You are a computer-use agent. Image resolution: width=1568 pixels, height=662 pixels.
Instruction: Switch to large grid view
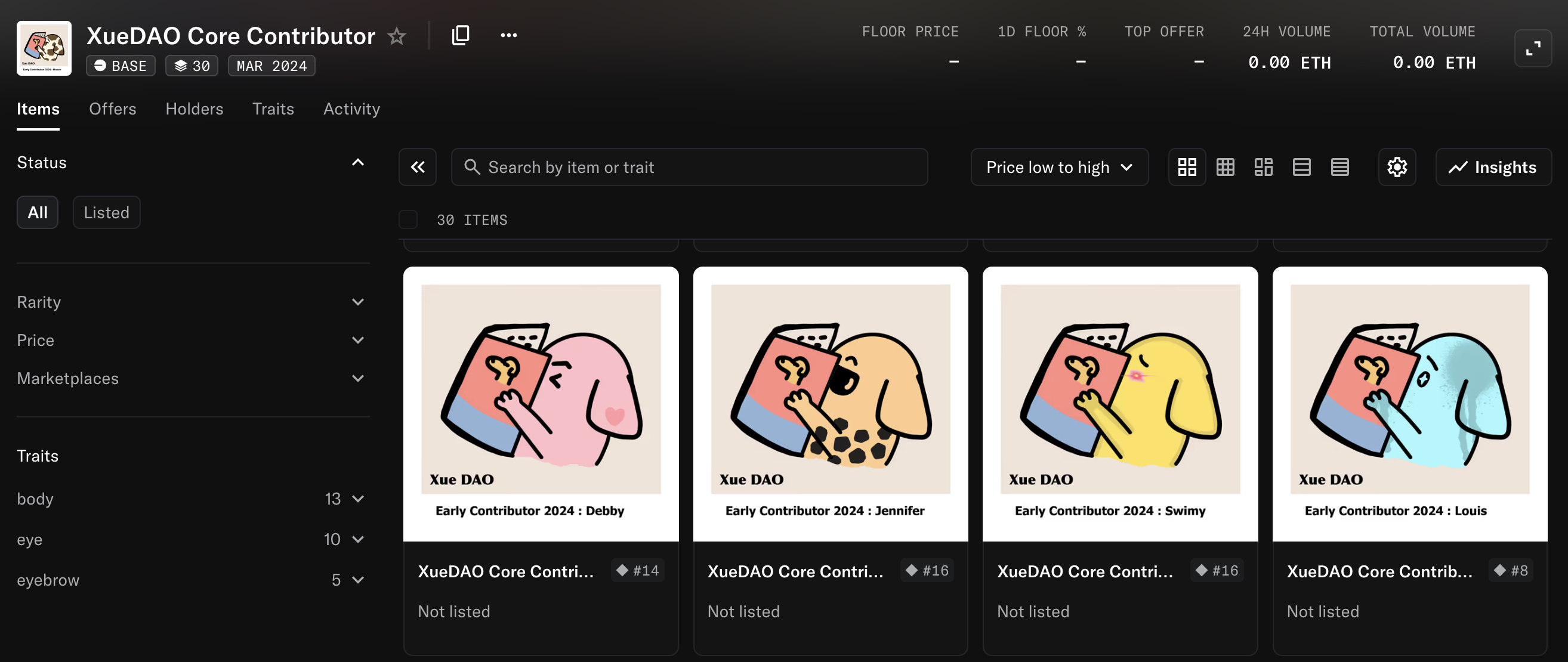pos(1186,167)
